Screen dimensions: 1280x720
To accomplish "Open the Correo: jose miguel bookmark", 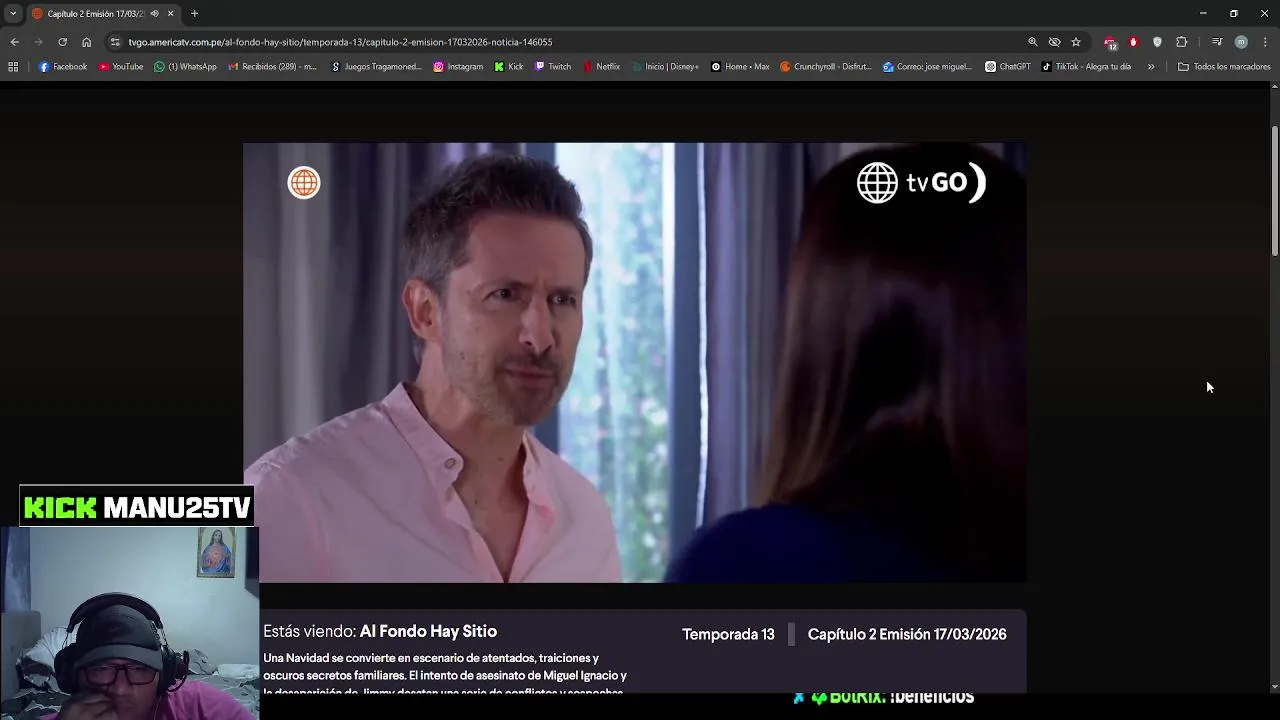I will [x=927, y=67].
